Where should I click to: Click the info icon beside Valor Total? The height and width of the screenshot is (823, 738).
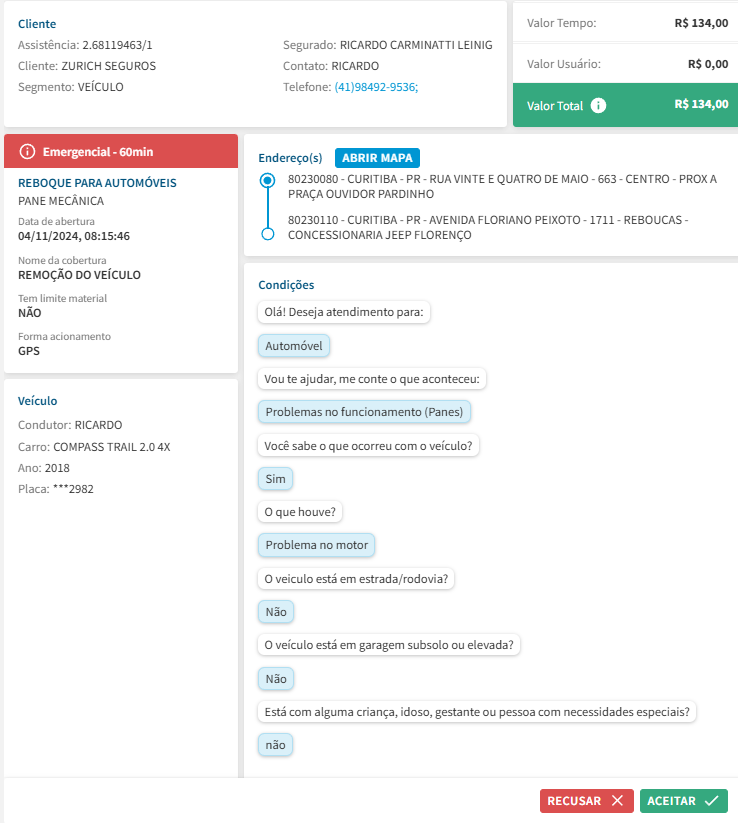click(x=598, y=105)
